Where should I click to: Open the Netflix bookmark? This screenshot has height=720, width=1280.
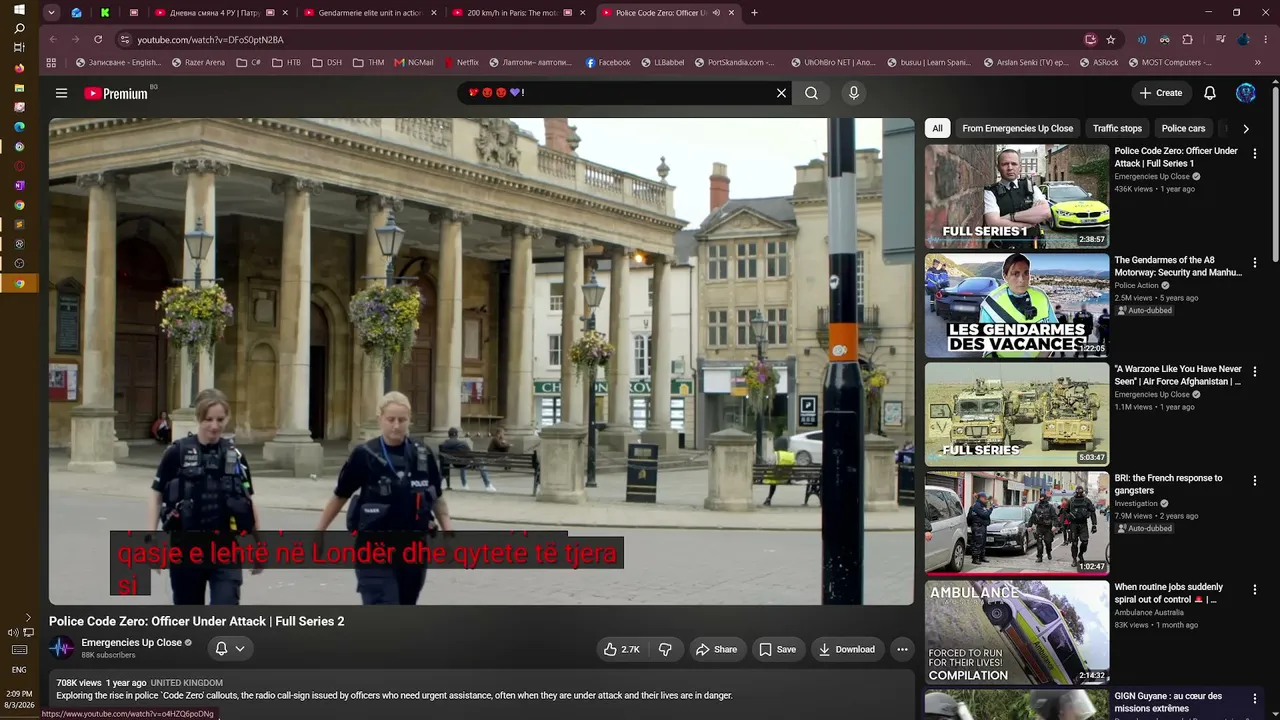[x=460, y=62]
